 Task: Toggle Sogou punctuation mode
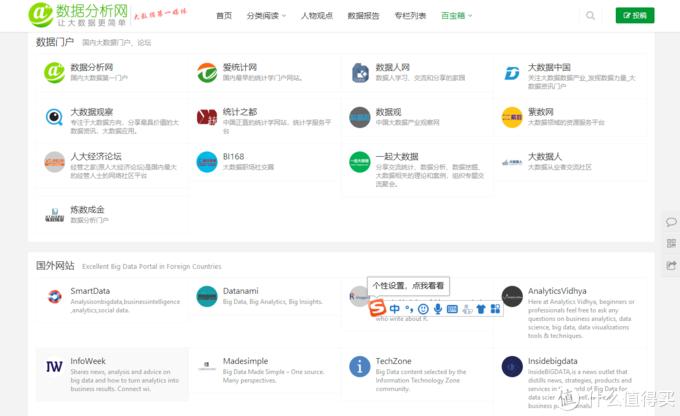tap(410, 309)
